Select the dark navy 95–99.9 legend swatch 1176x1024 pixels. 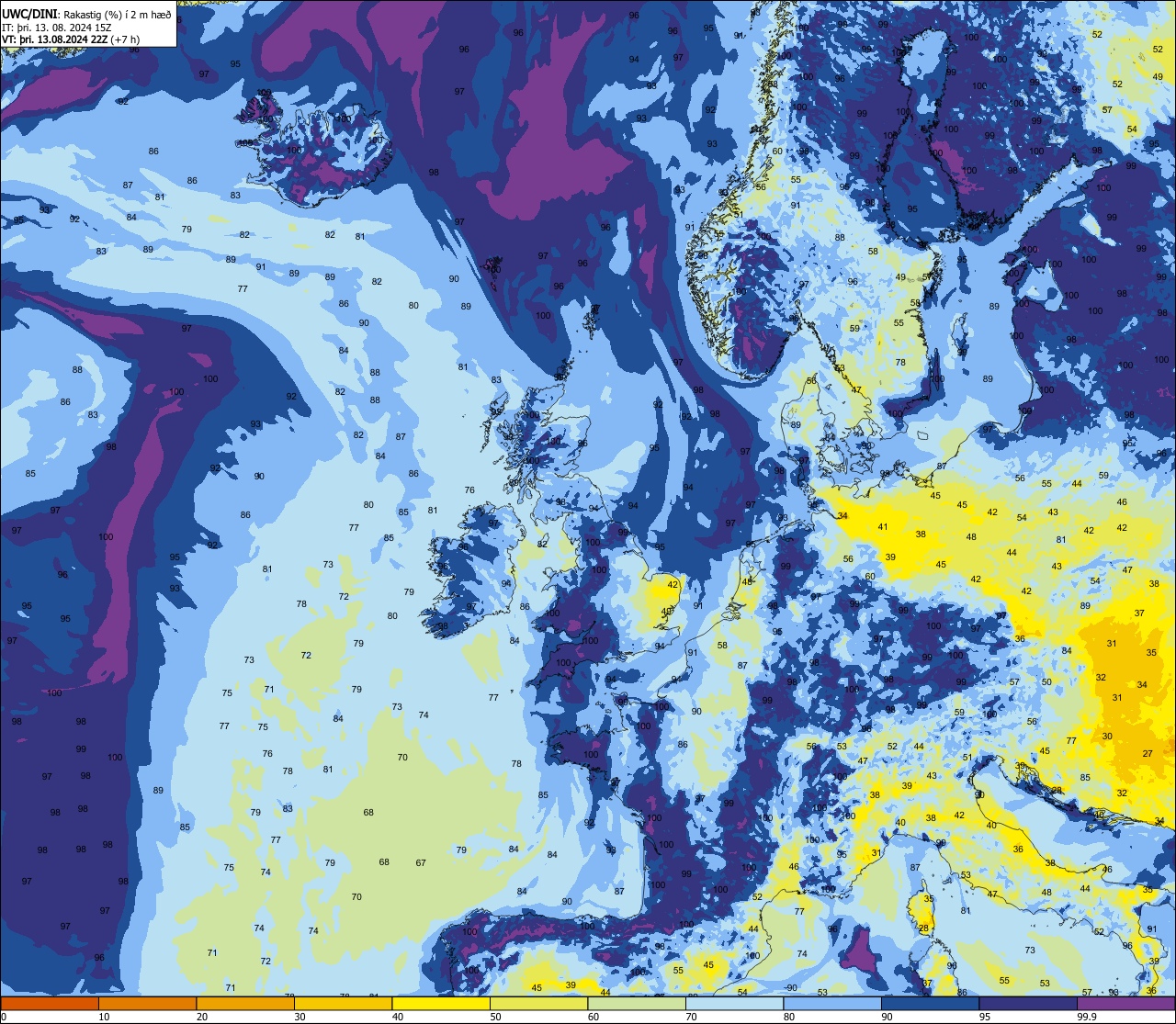click(1028, 1003)
